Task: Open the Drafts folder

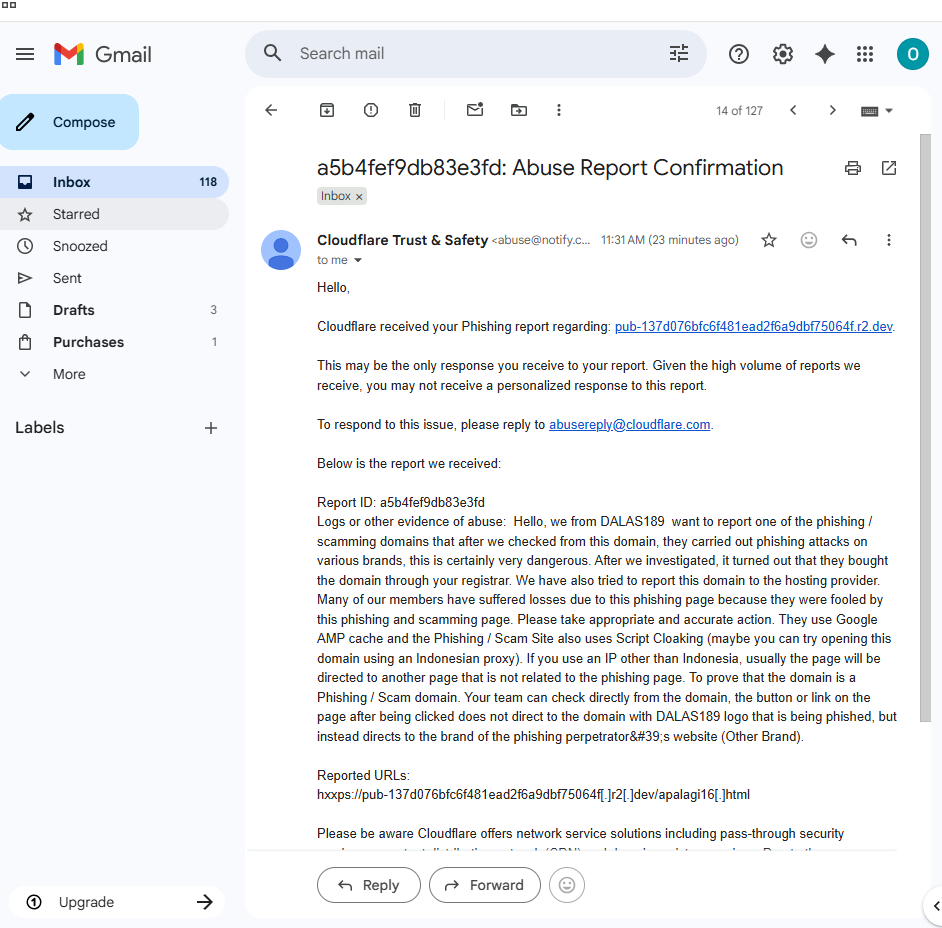Action: [114, 310]
